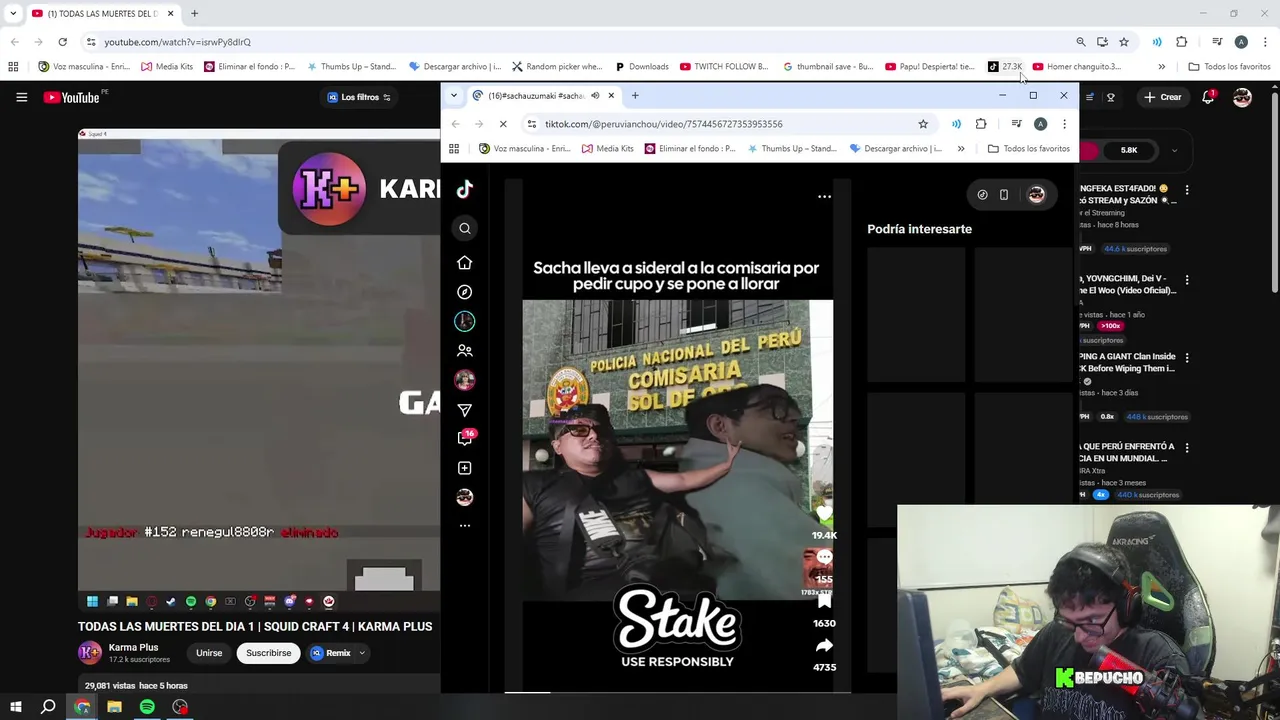Switch to TODAS LAS MUERTES YouTube tab
Image resolution: width=1280 pixels, height=720 pixels.
click(x=102, y=14)
